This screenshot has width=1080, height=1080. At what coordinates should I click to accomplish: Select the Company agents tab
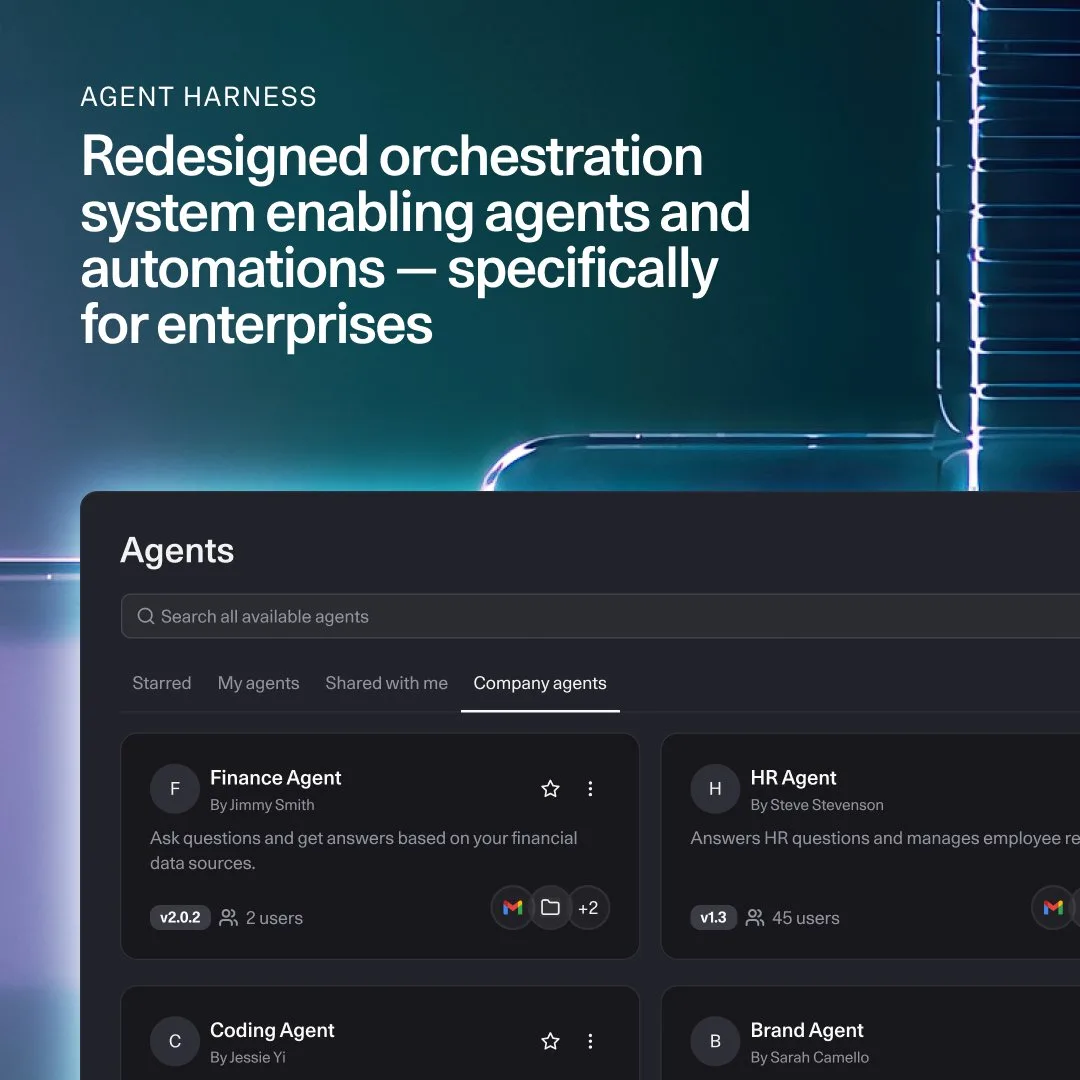click(540, 683)
